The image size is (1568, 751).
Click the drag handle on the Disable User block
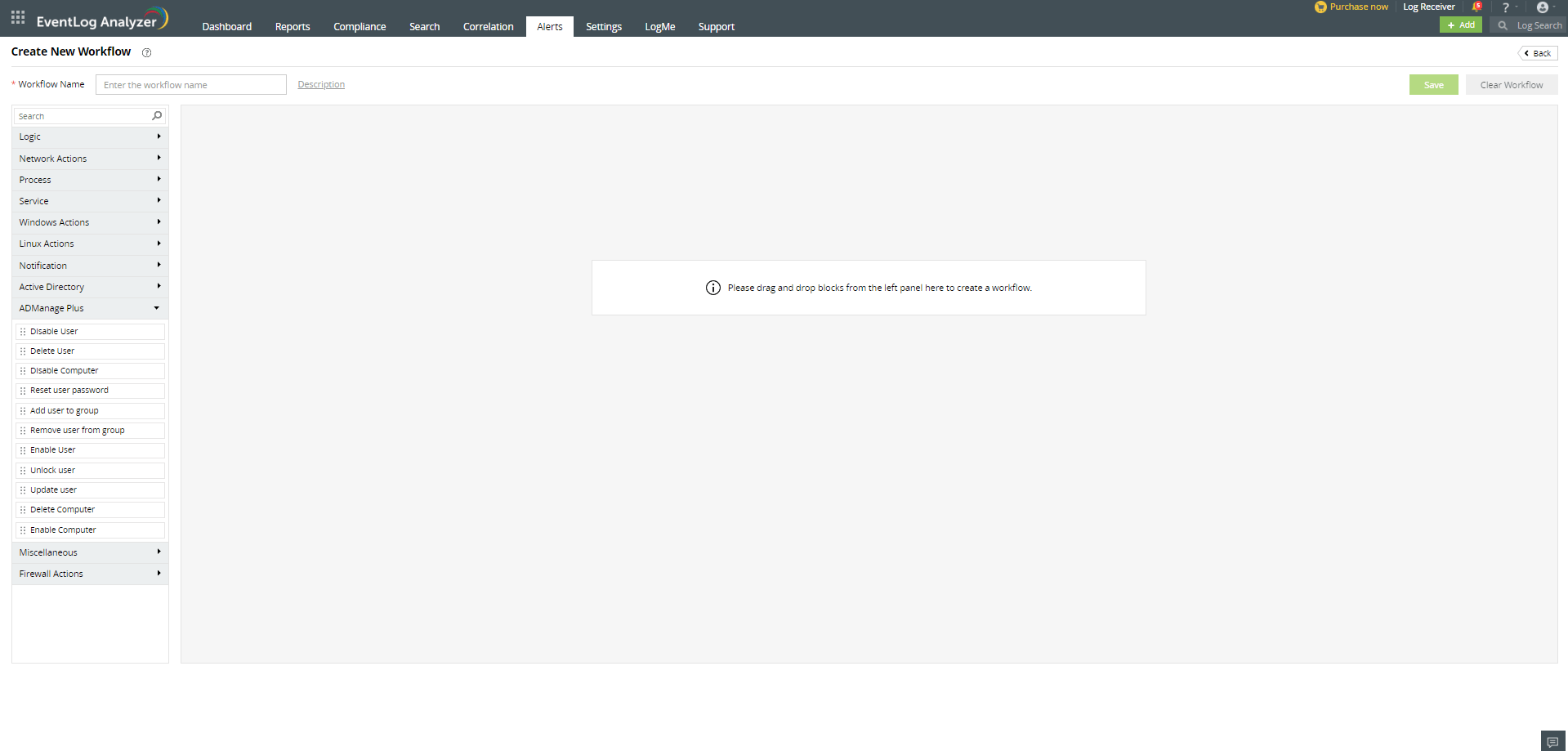coord(22,331)
